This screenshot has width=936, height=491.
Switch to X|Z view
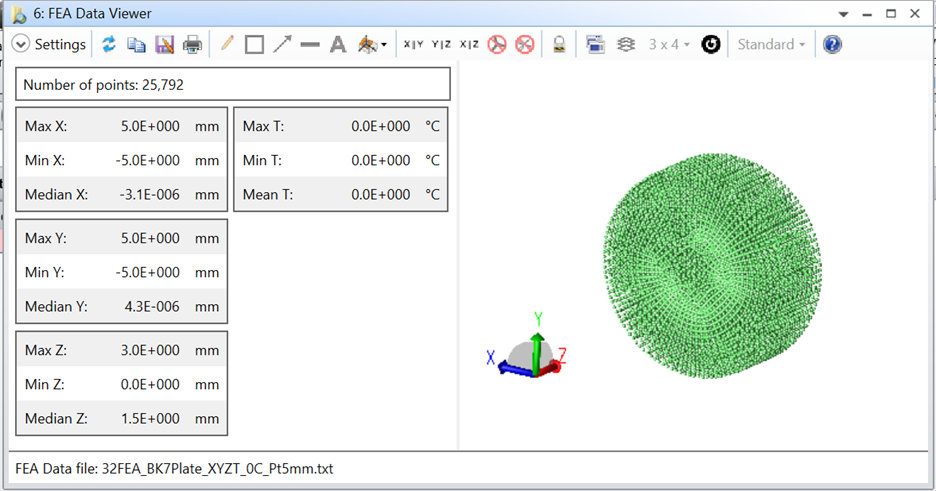pyautogui.click(x=469, y=44)
